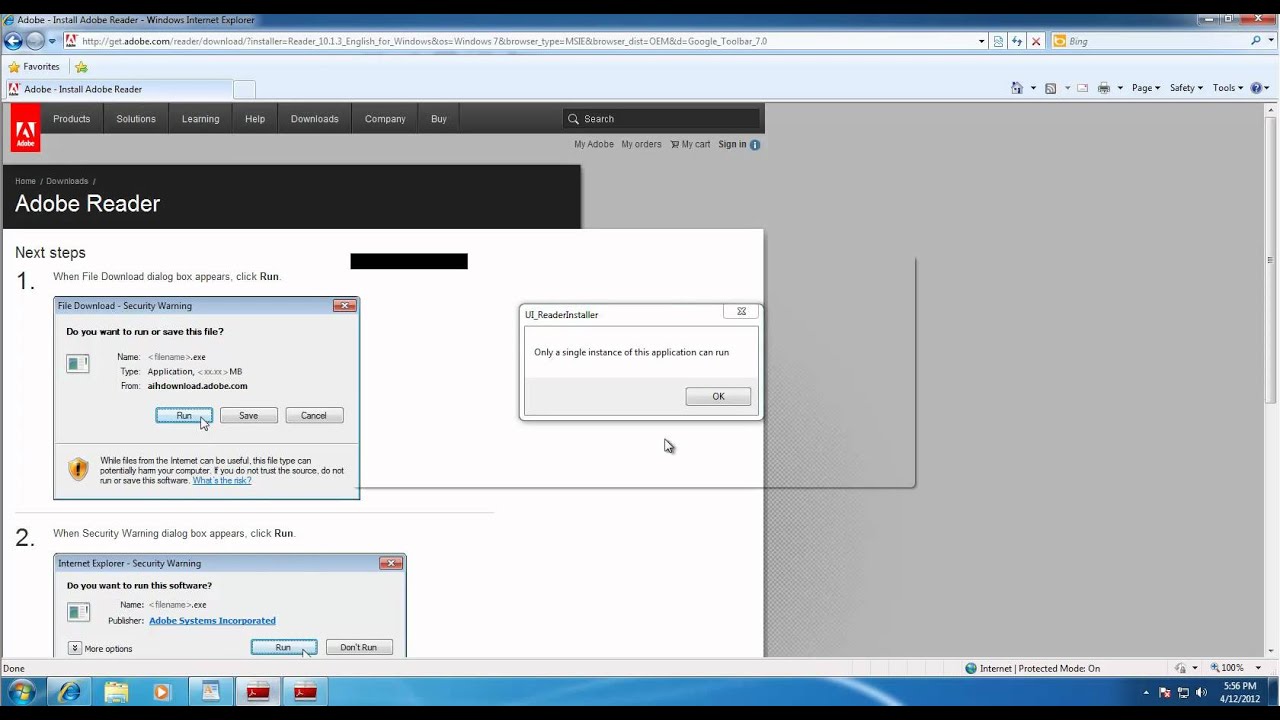Viewport: 1280px width, 720px height.
Task: Click the Refresh icon in address bar
Action: pyautogui.click(x=1017, y=41)
